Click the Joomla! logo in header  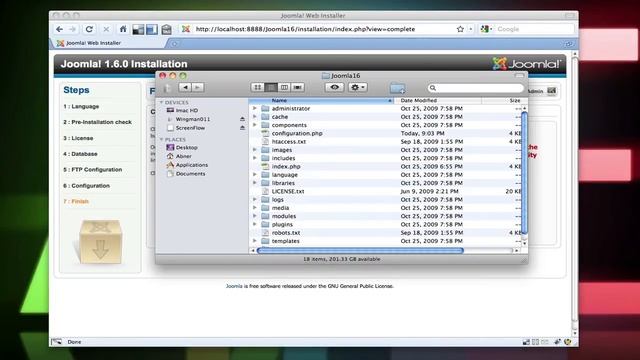tap(527, 64)
